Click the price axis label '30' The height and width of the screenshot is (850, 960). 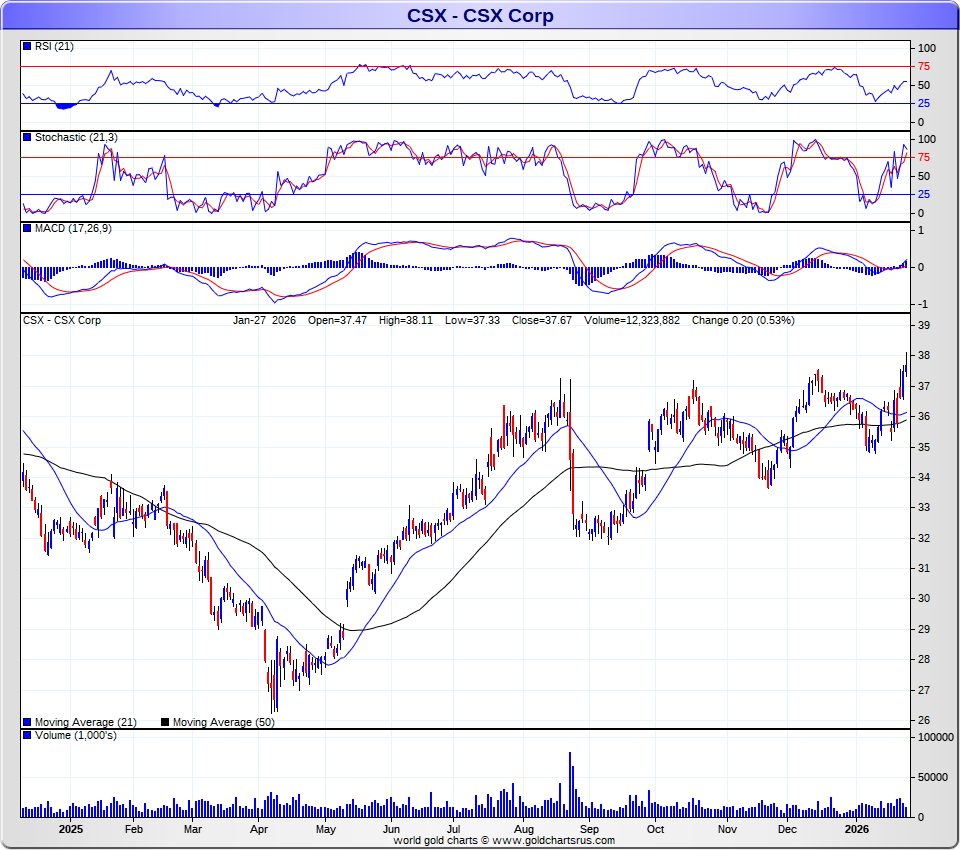[923, 599]
